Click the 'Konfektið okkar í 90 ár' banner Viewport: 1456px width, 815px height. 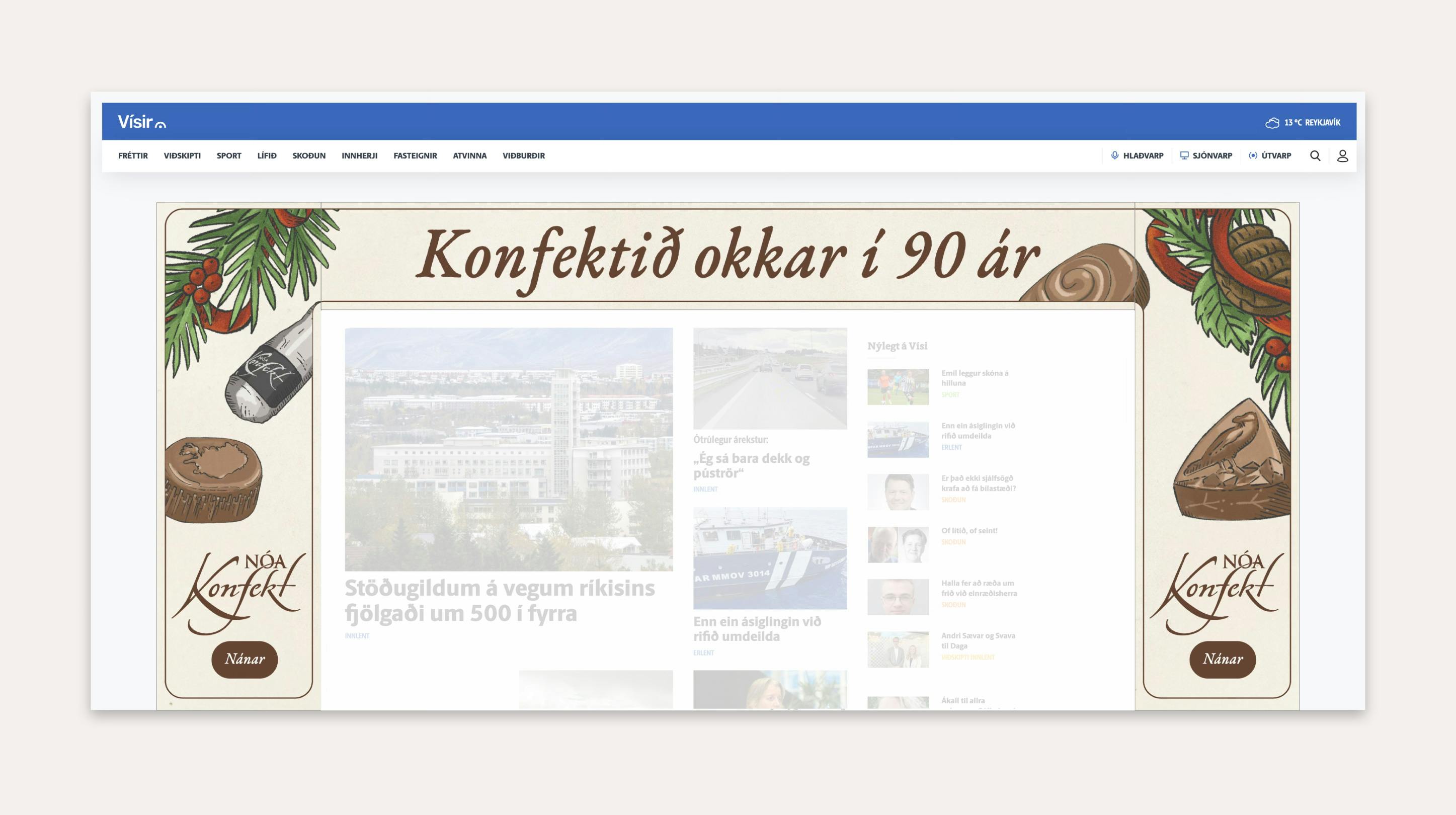(x=727, y=256)
